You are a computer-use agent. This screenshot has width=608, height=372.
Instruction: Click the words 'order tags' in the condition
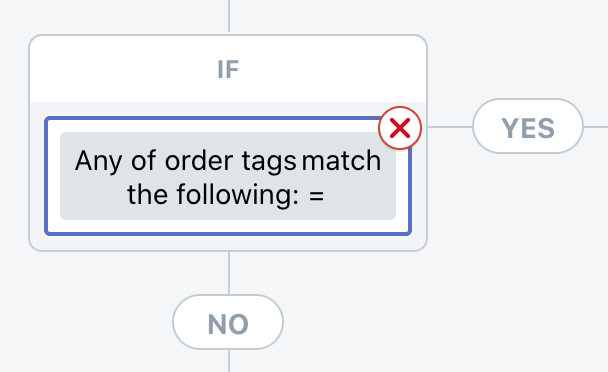click(230, 161)
